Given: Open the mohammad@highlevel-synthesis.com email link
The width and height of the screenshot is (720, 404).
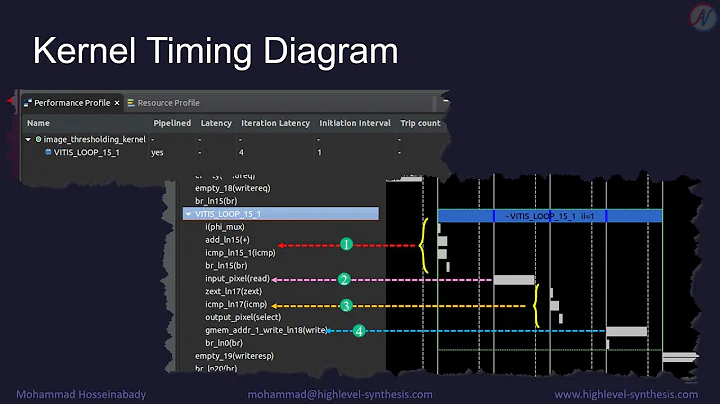Looking at the screenshot, I should 340,394.
